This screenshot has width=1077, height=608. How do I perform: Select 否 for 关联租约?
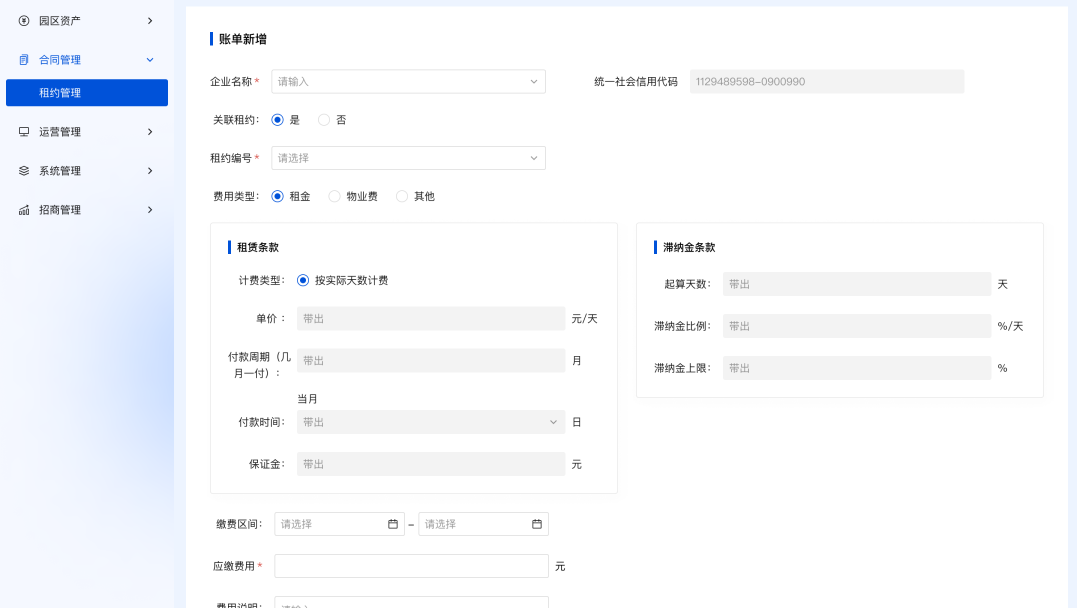point(324,120)
